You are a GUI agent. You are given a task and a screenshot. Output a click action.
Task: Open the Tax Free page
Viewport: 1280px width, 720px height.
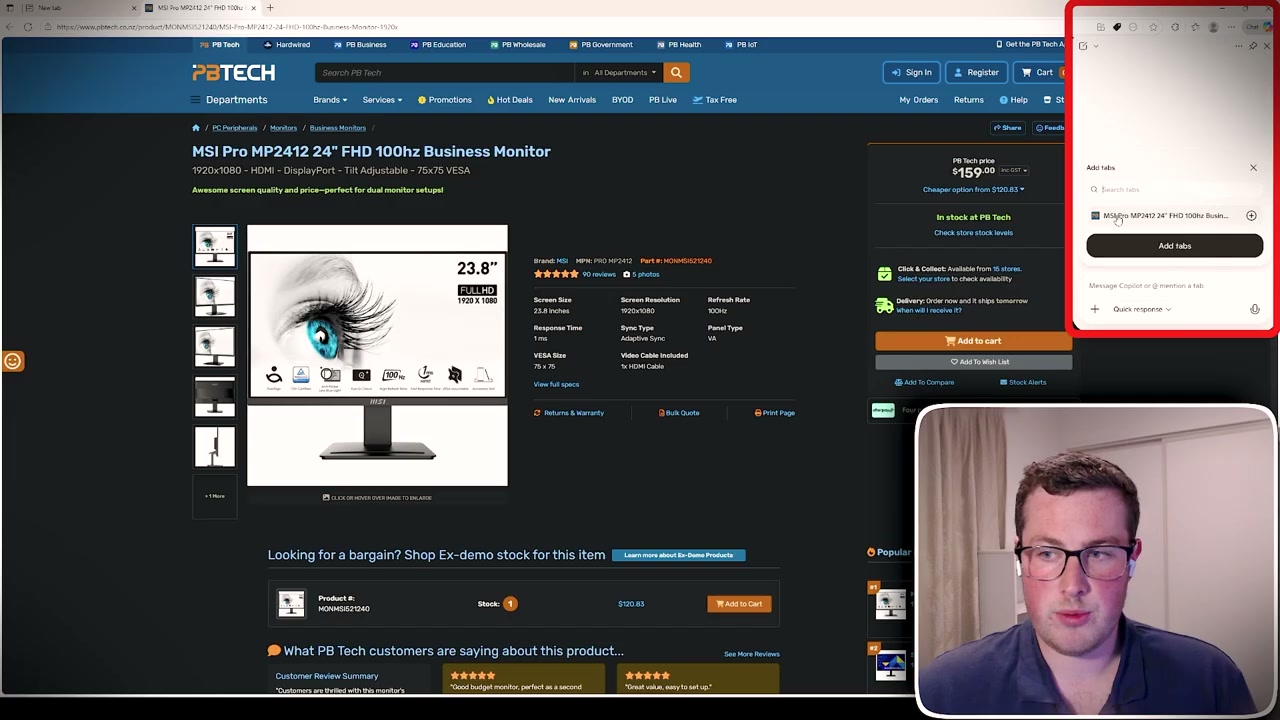point(715,100)
